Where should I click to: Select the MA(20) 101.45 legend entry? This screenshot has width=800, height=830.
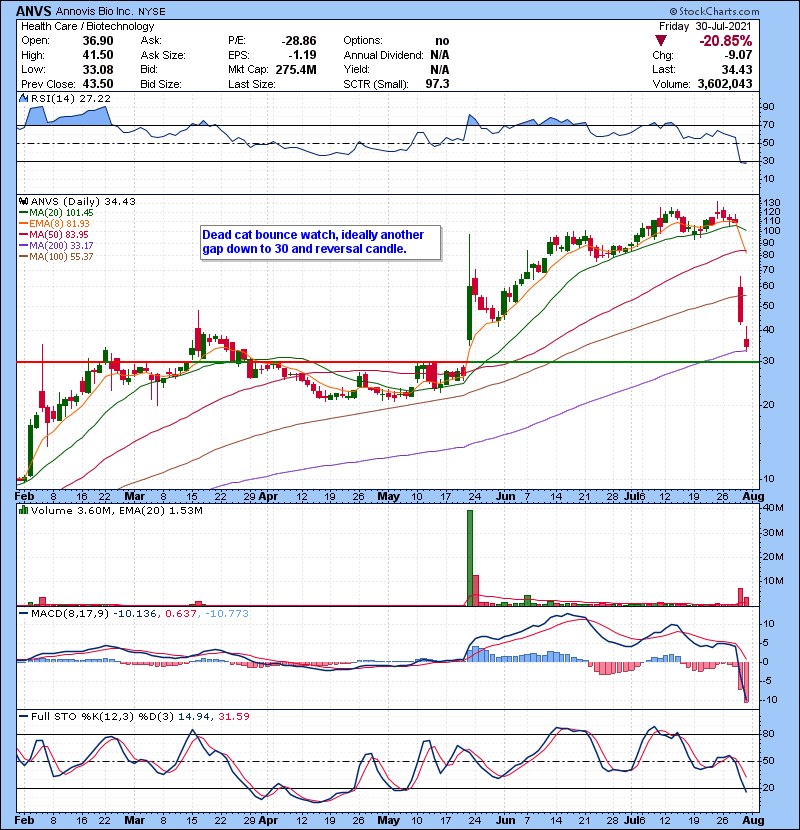[57, 213]
